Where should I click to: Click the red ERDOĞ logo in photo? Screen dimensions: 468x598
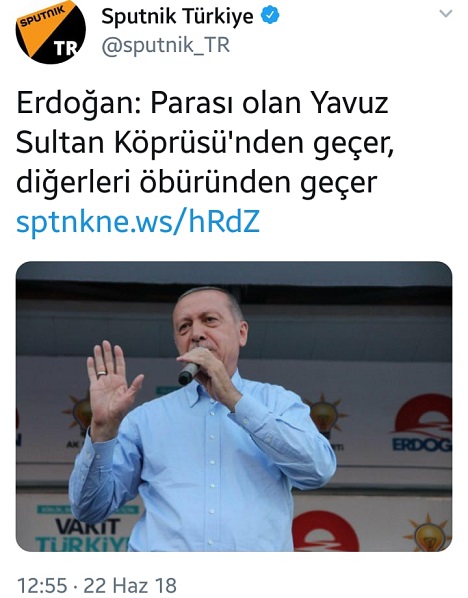[421, 423]
